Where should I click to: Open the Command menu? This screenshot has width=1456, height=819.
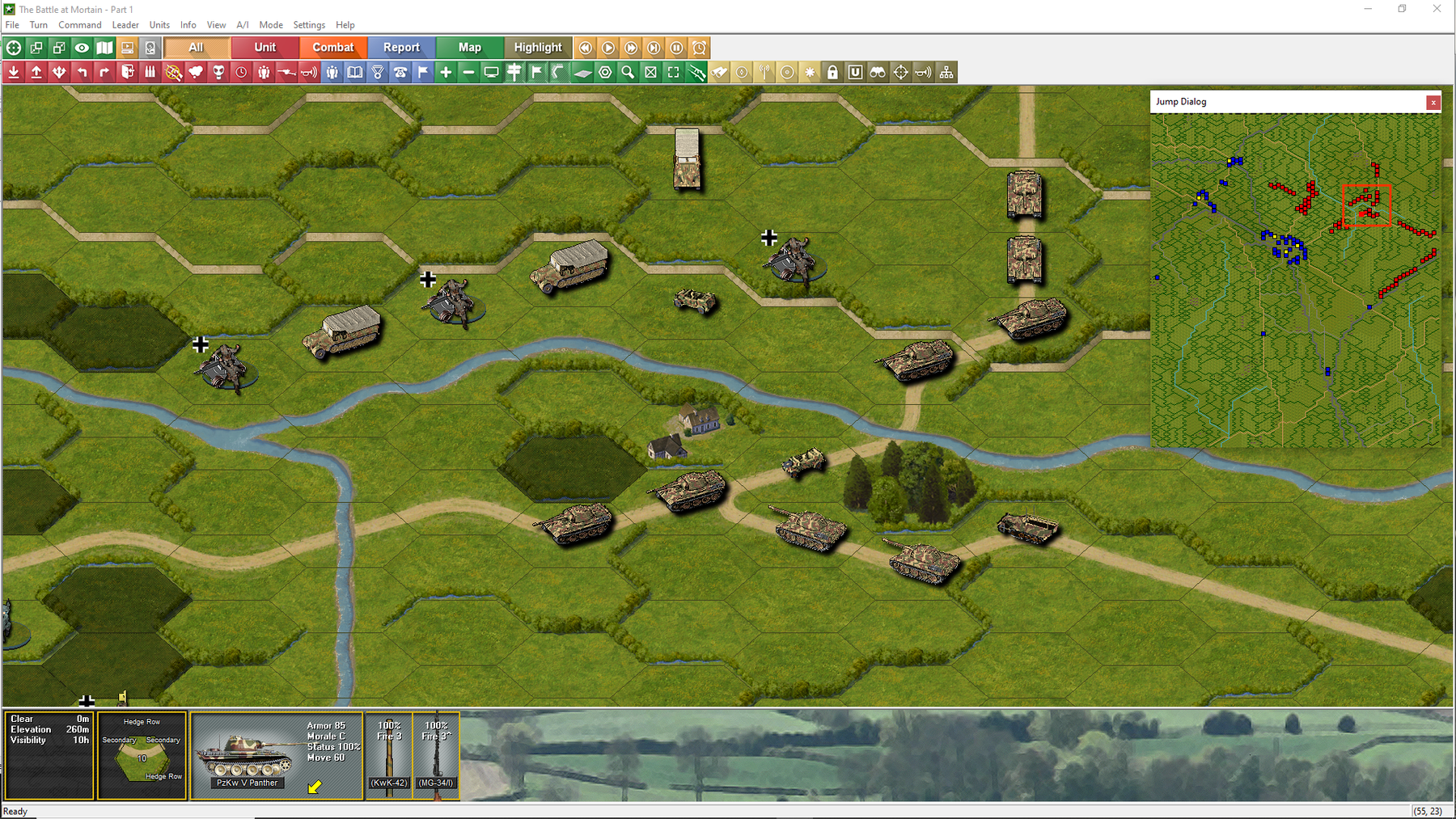coord(79,25)
